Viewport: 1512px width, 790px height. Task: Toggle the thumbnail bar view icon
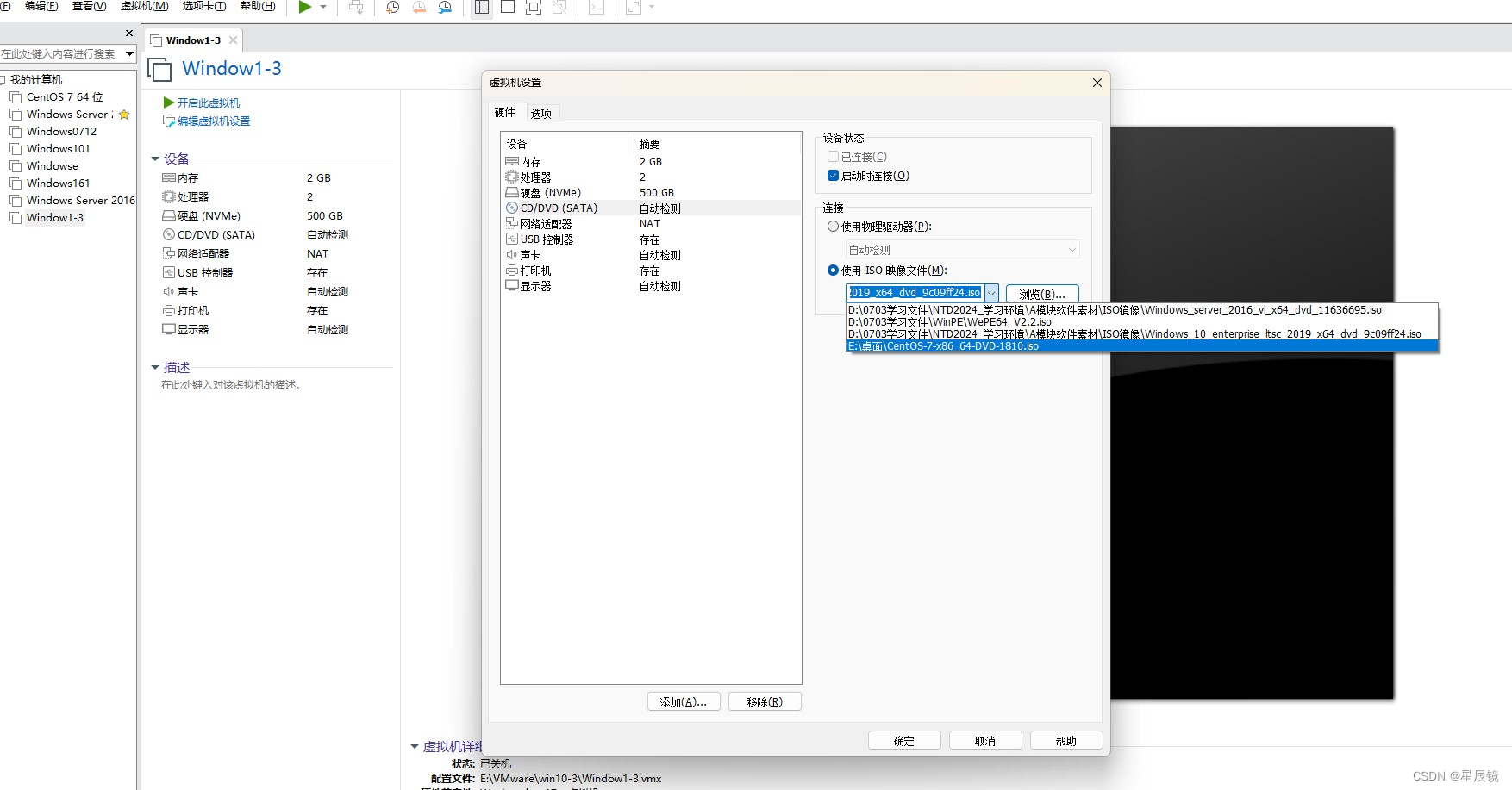[x=508, y=7]
